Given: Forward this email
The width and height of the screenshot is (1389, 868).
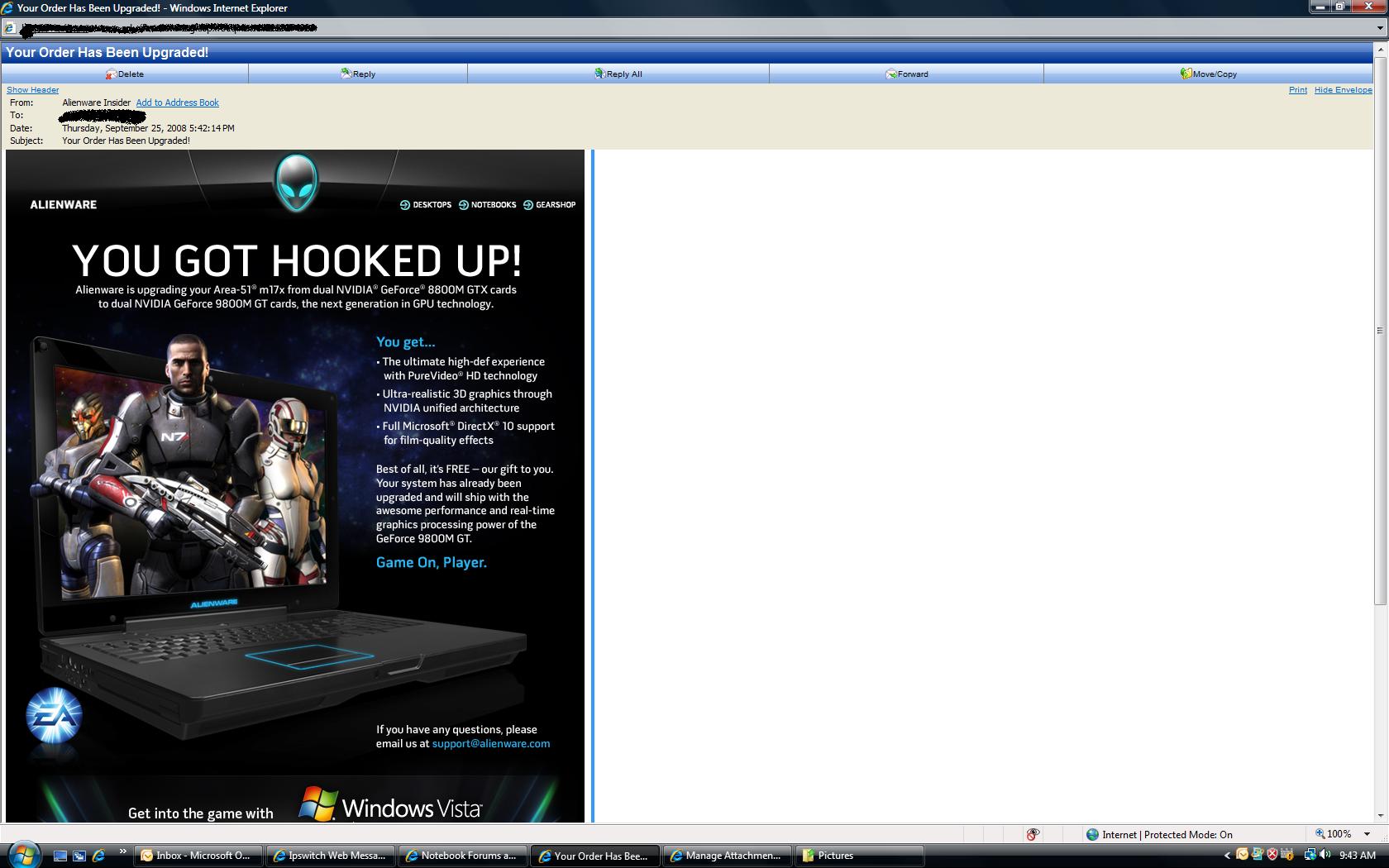Looking at the screenshot, I should (907, 74).
